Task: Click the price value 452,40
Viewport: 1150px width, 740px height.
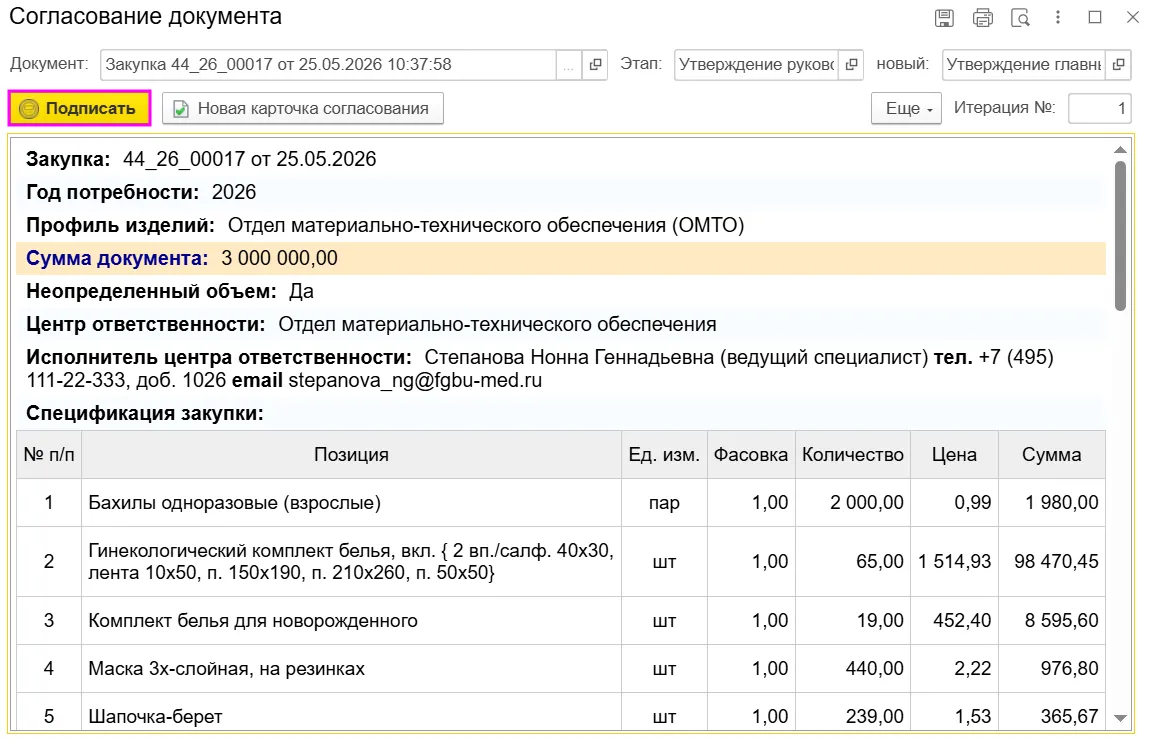Action: pyautogui.click(x=962, y=620)
